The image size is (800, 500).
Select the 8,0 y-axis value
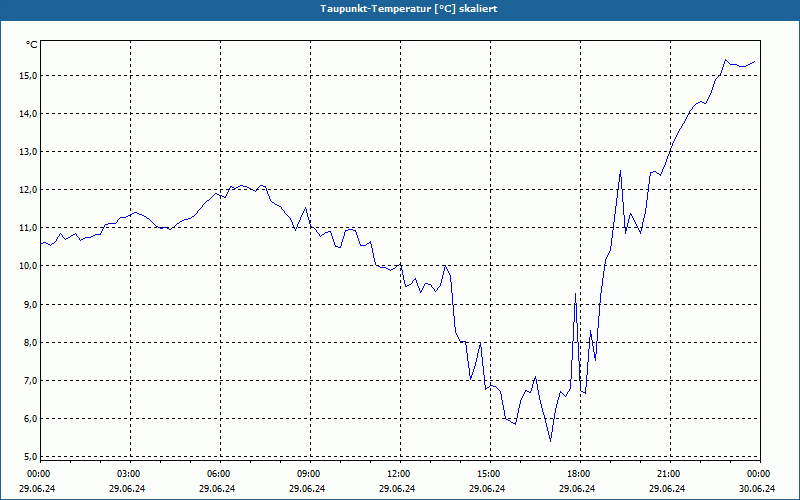[x=30, y=342]
